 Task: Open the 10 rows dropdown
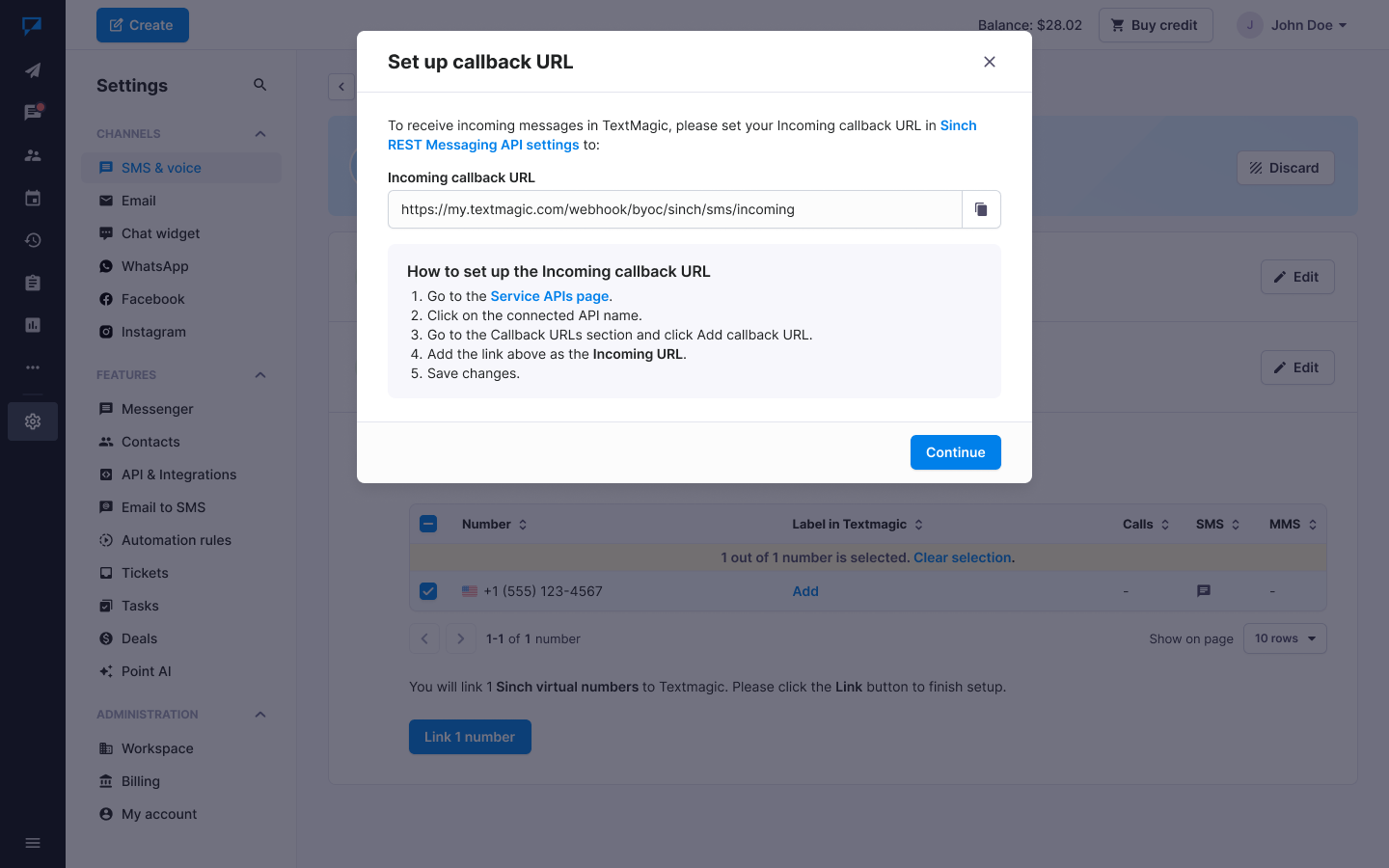(1284, 637)
